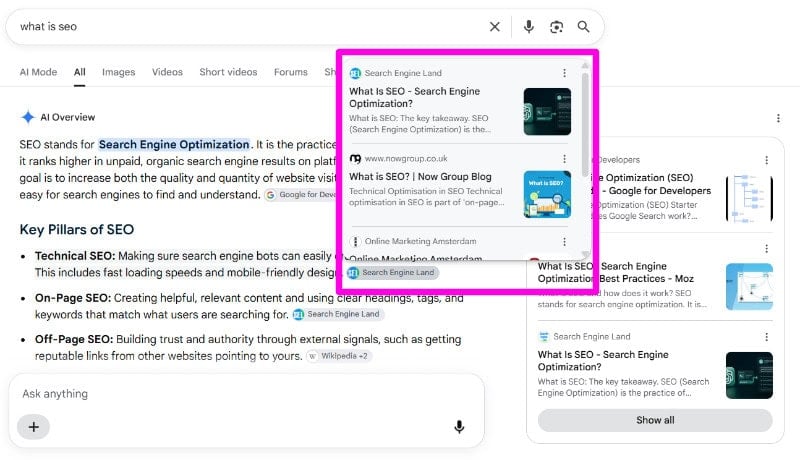This screenshot has width=800, height=460.
Task: Click the 'Show all' button
Action: tap(655, 420)
